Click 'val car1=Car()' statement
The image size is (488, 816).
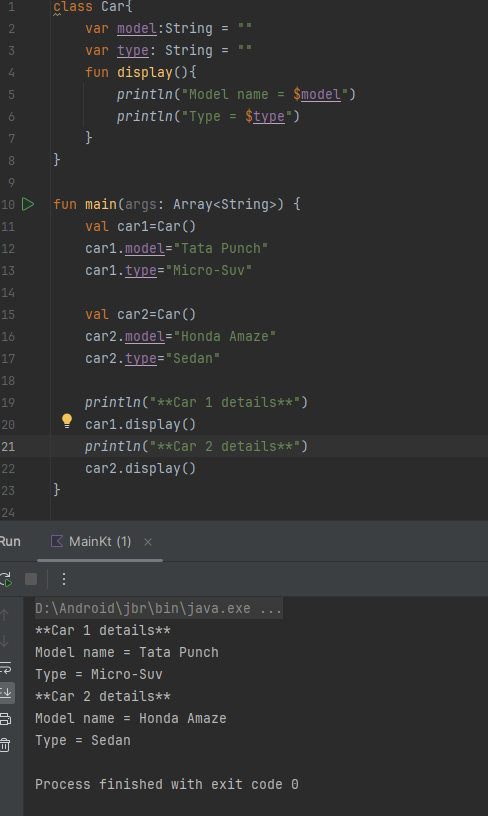140,226
